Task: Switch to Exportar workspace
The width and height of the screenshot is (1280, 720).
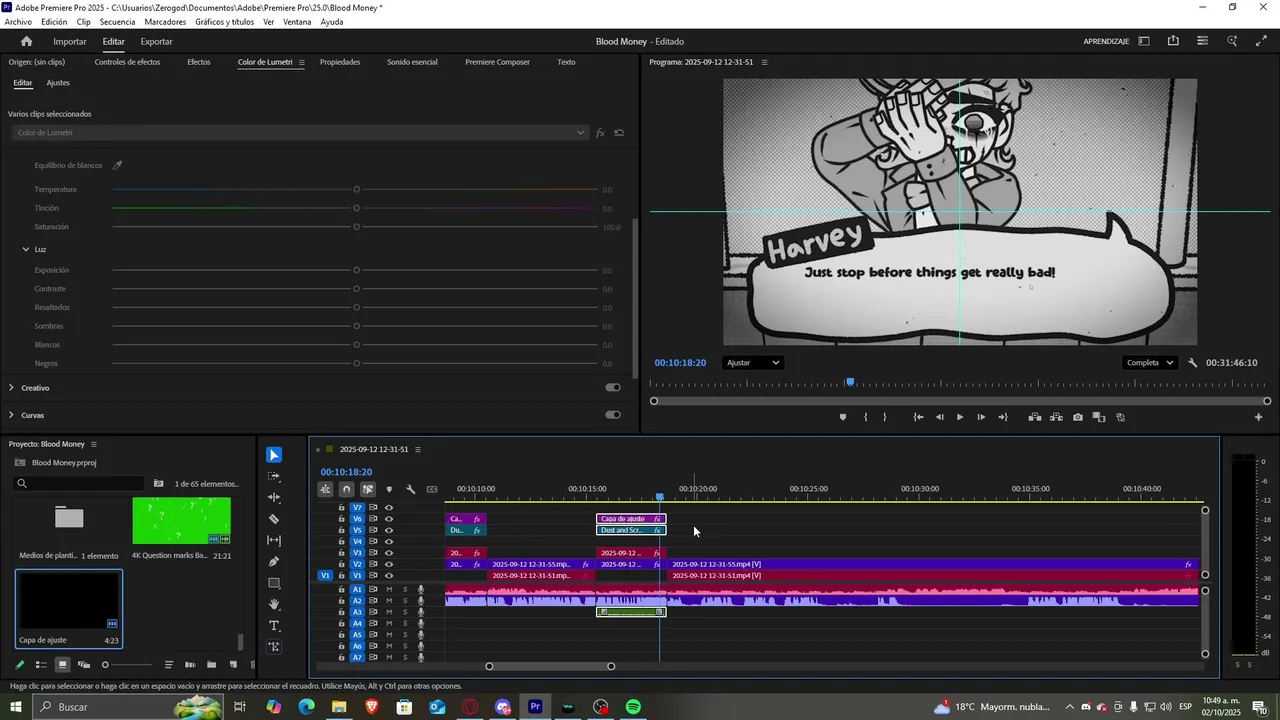Action: tap(156, 41)
